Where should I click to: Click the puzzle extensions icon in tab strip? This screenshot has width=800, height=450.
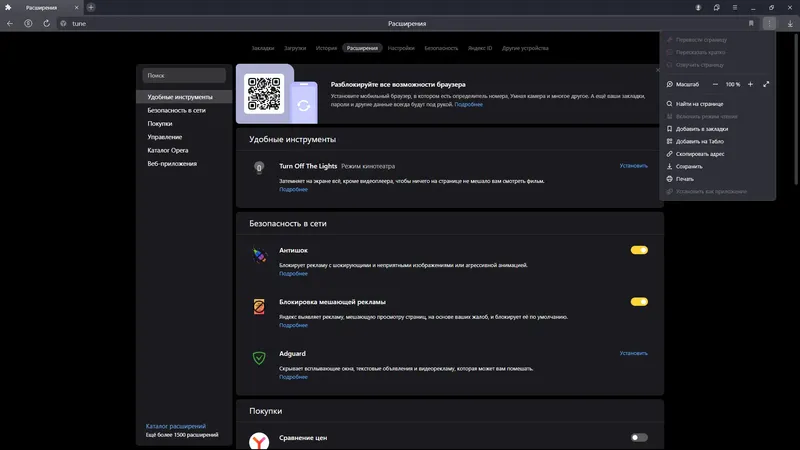click(8, 7)
